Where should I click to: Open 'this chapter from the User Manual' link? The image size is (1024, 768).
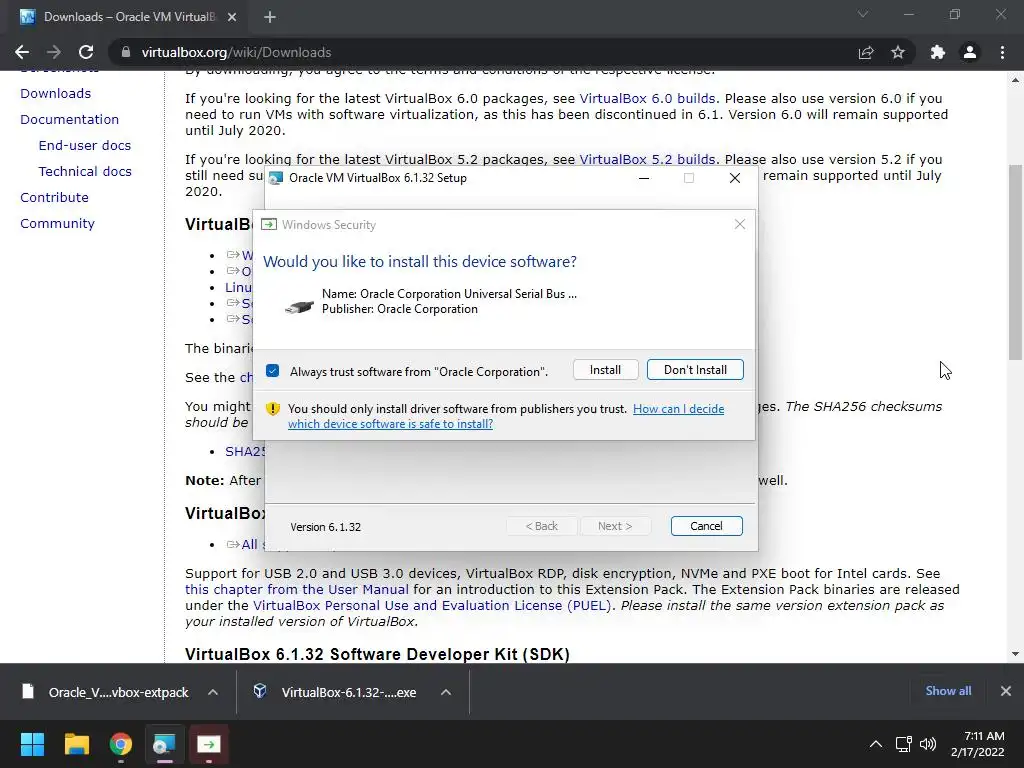(296, 589)
